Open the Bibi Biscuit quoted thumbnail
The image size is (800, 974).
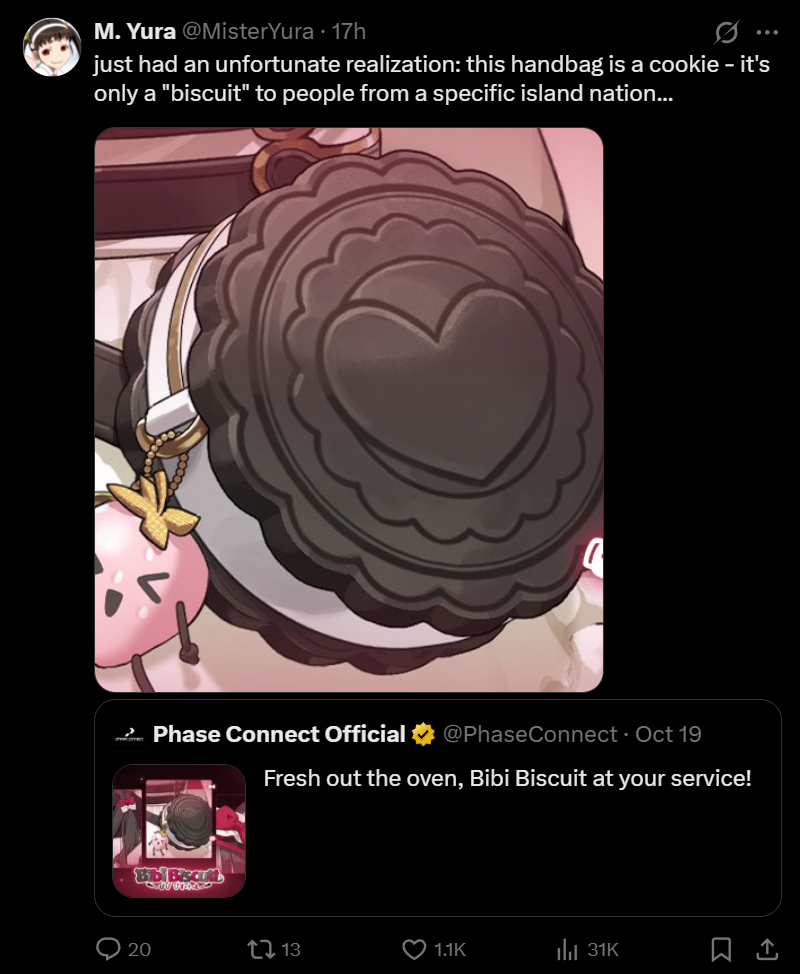pos(179,831)
